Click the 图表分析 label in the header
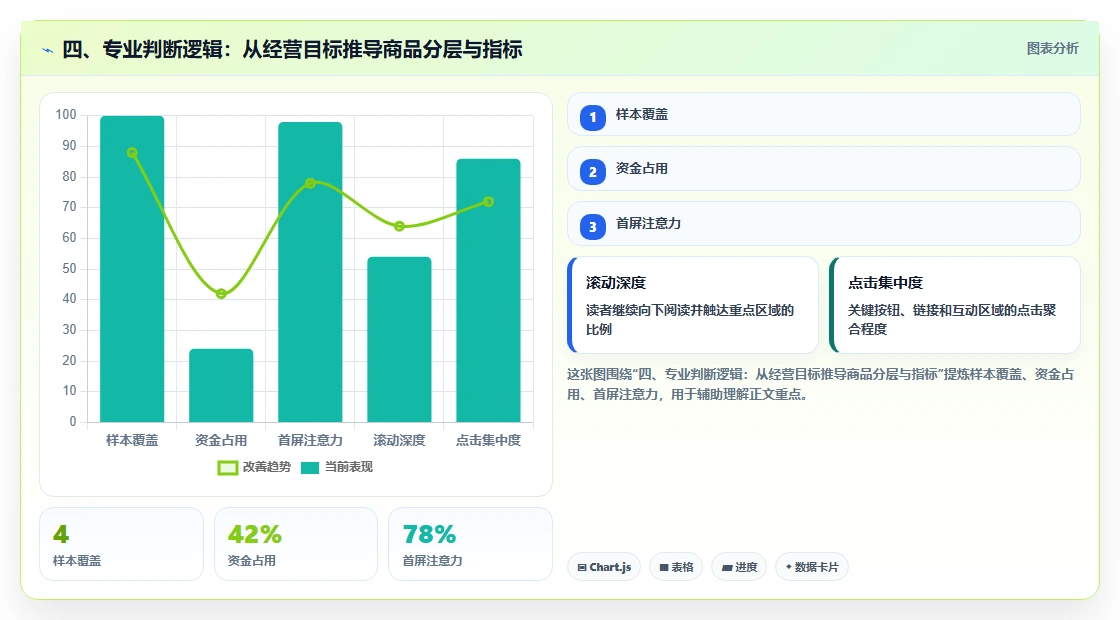This screenshot has height=620, width=1120. click(1052, 49)
